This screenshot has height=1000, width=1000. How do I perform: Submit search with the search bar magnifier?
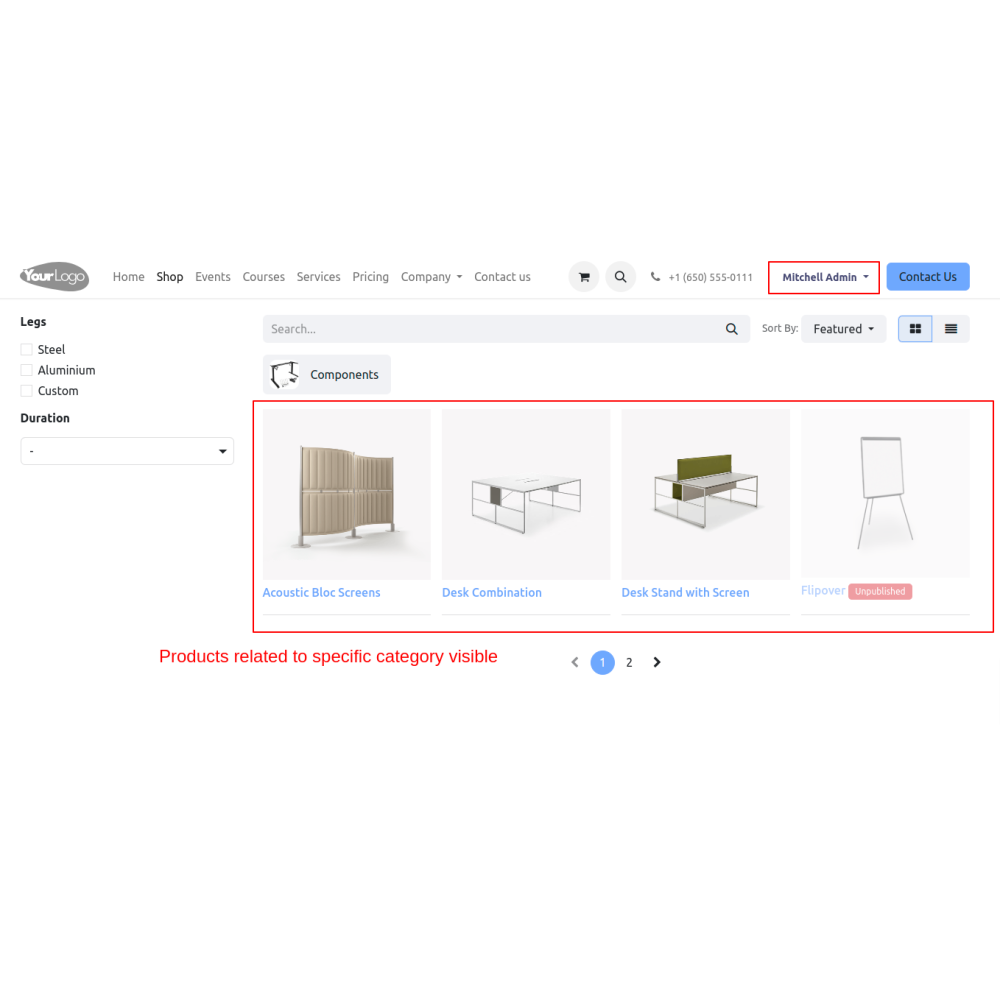pos(732,329)
